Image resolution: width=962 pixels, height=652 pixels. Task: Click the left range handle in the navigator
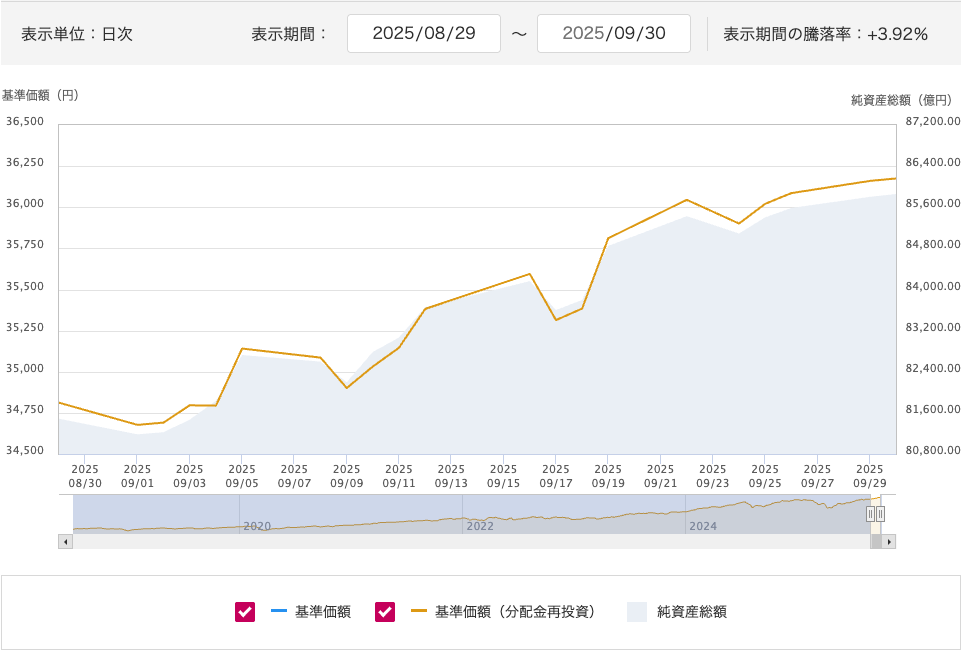[x=870, y=514]
